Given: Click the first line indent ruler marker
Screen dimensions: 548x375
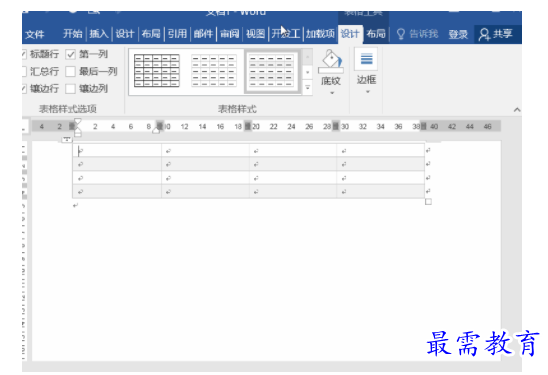Looking at the screenshot, I should [x=78, y=122].
